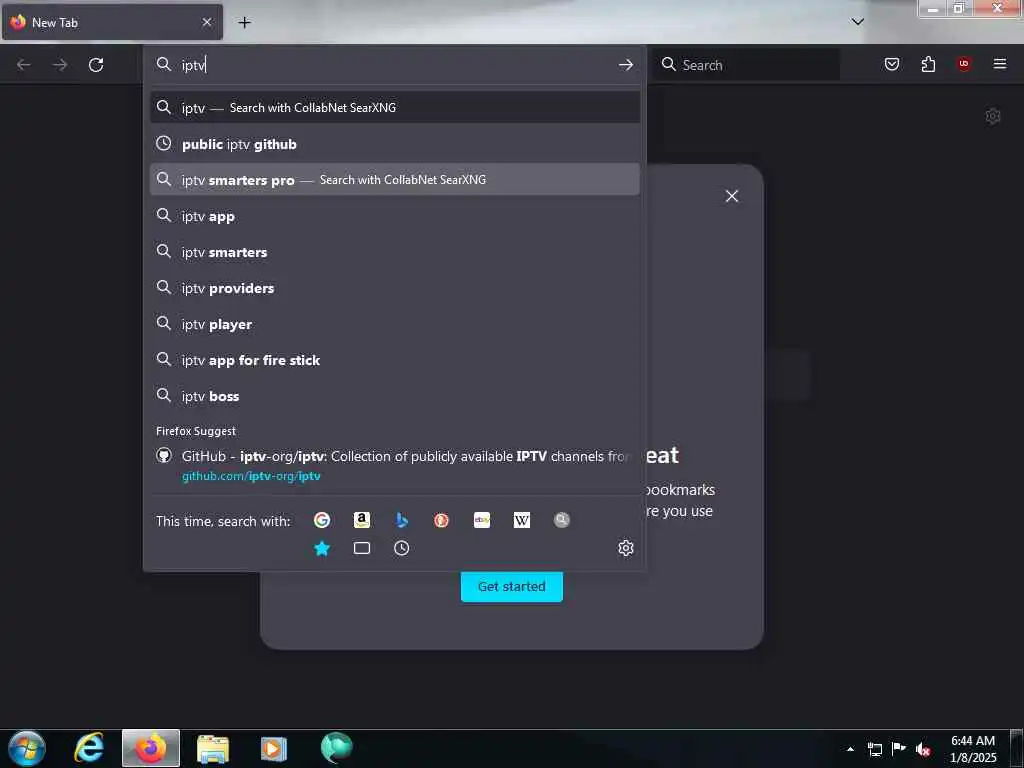Image resolution: width=1024 pixels, height=768 pixels.
Task: Open the uBlock Origin extension icon
Action: [964, 64]
